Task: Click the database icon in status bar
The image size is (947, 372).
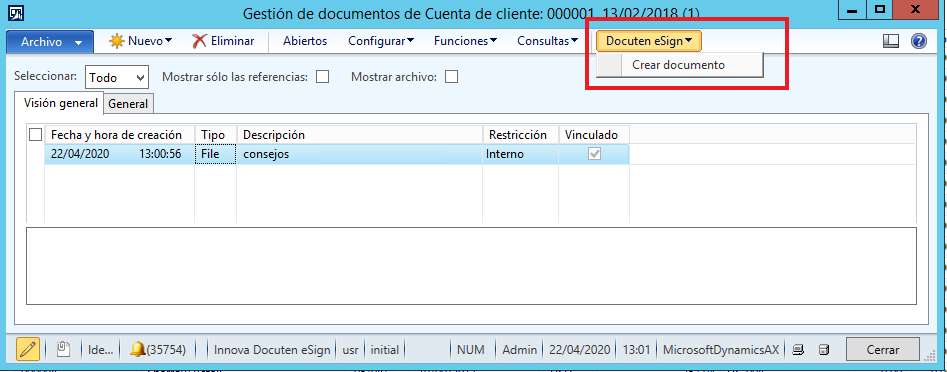Action: pos(823,349)
